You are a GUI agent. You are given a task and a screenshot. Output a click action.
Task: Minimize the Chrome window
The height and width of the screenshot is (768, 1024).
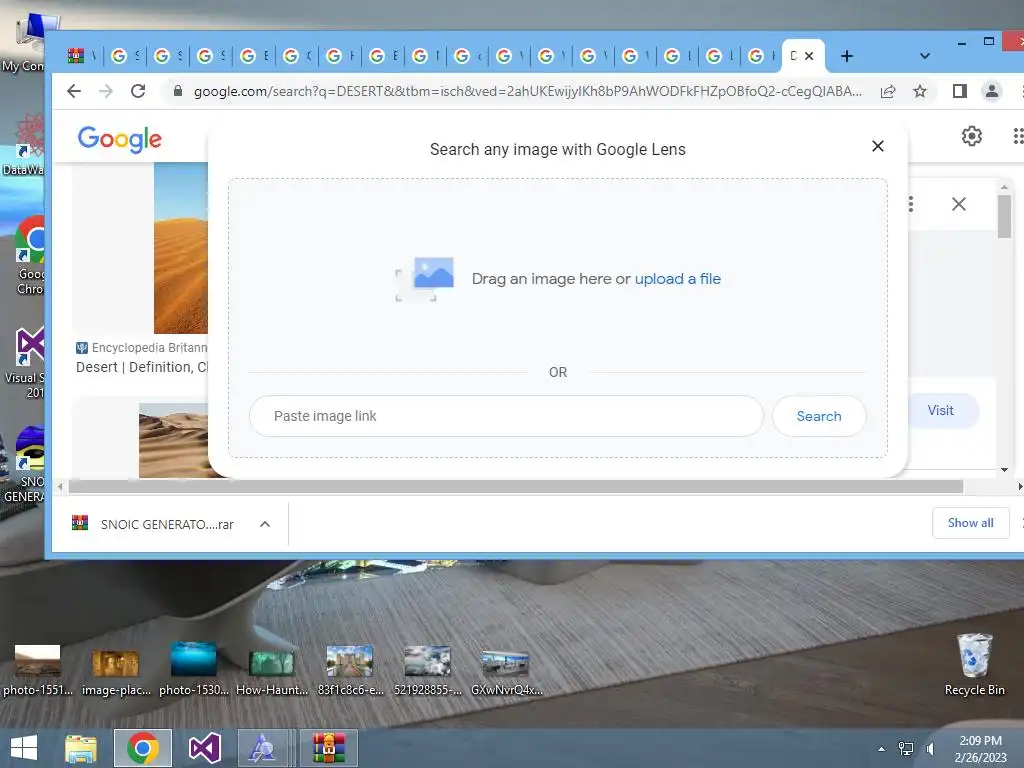point(961,43)
